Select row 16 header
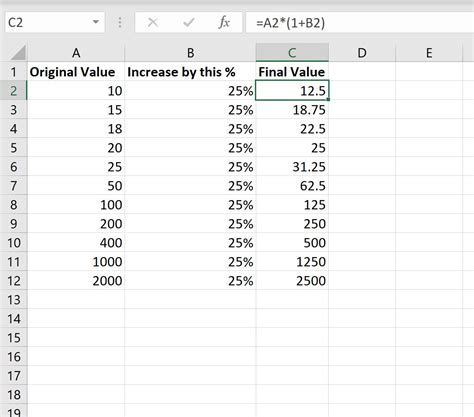 [x=14, y=357]
